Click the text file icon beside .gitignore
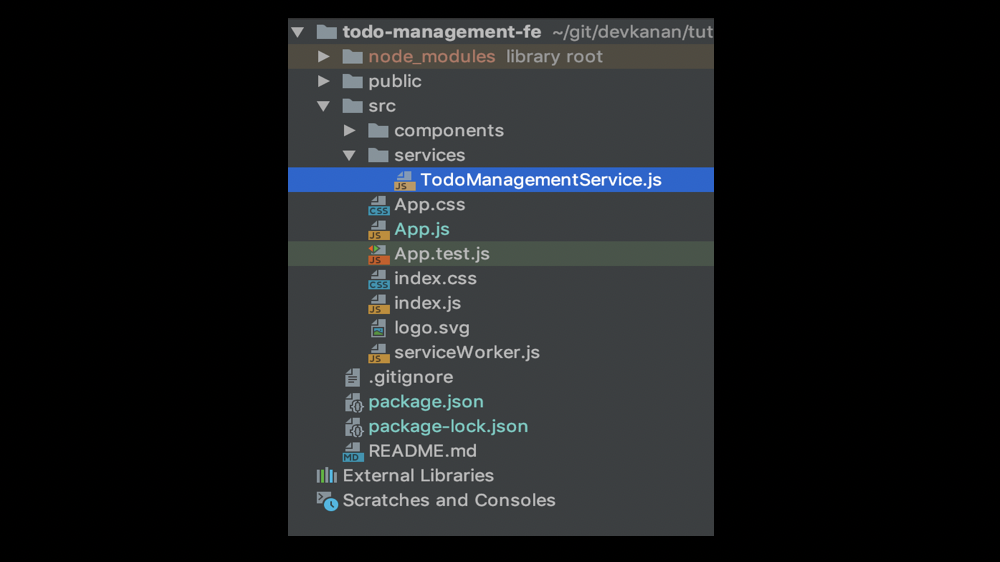 click(x=353, y=378)
